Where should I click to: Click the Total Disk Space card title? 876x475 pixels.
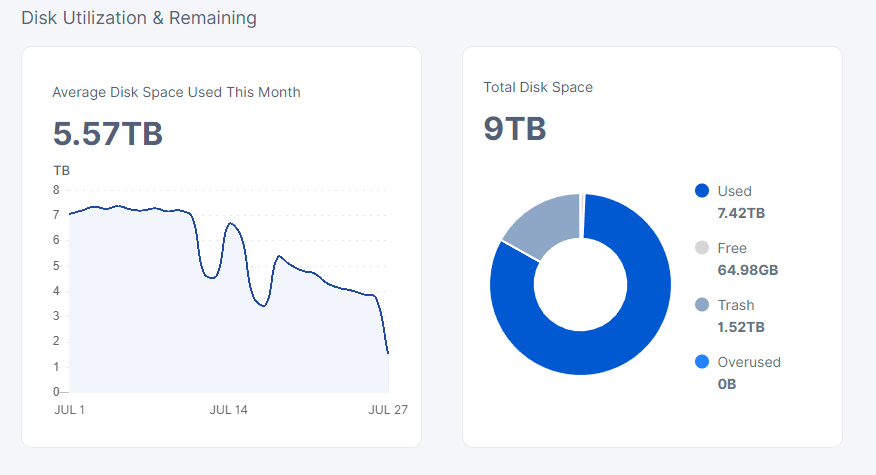click(x=538, y=87)
